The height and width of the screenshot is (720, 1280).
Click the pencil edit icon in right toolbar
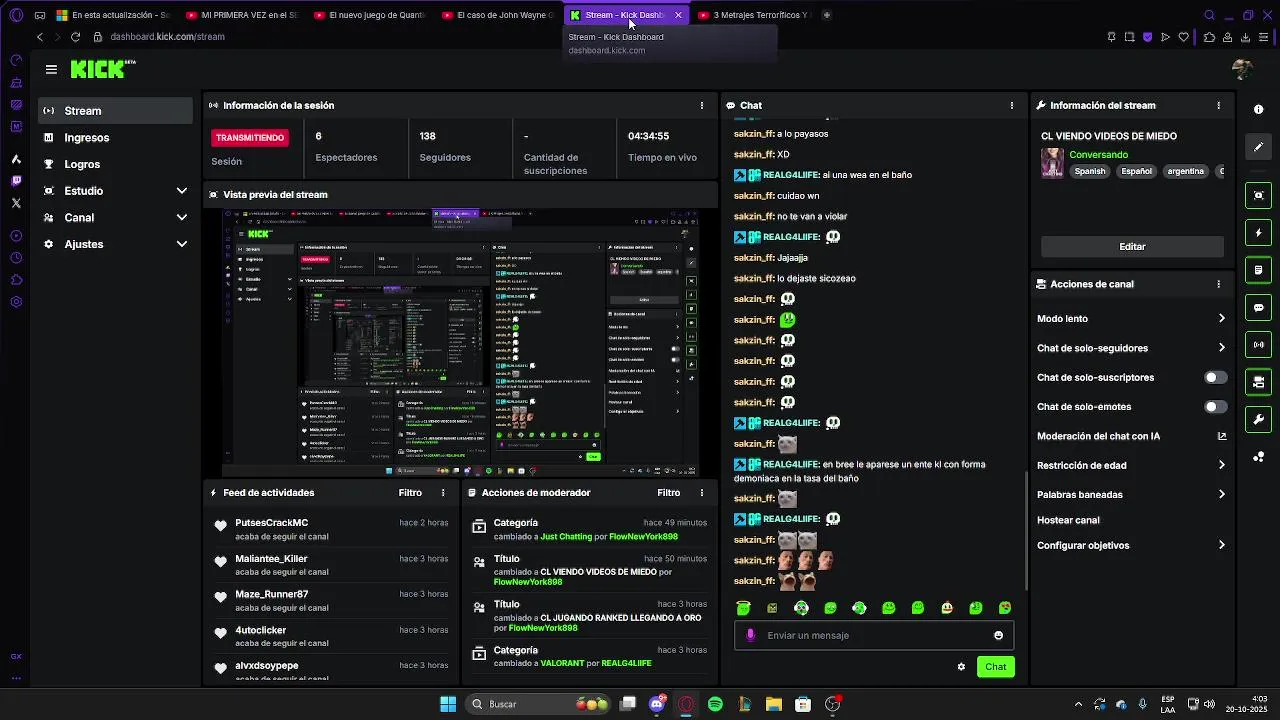pos(1258,147)
